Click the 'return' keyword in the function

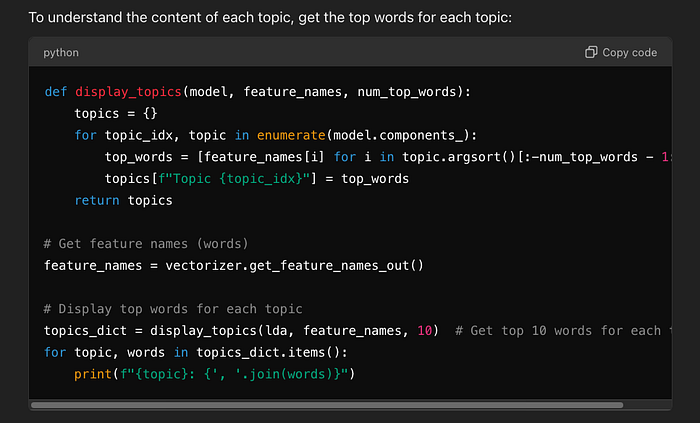point(97,200)
